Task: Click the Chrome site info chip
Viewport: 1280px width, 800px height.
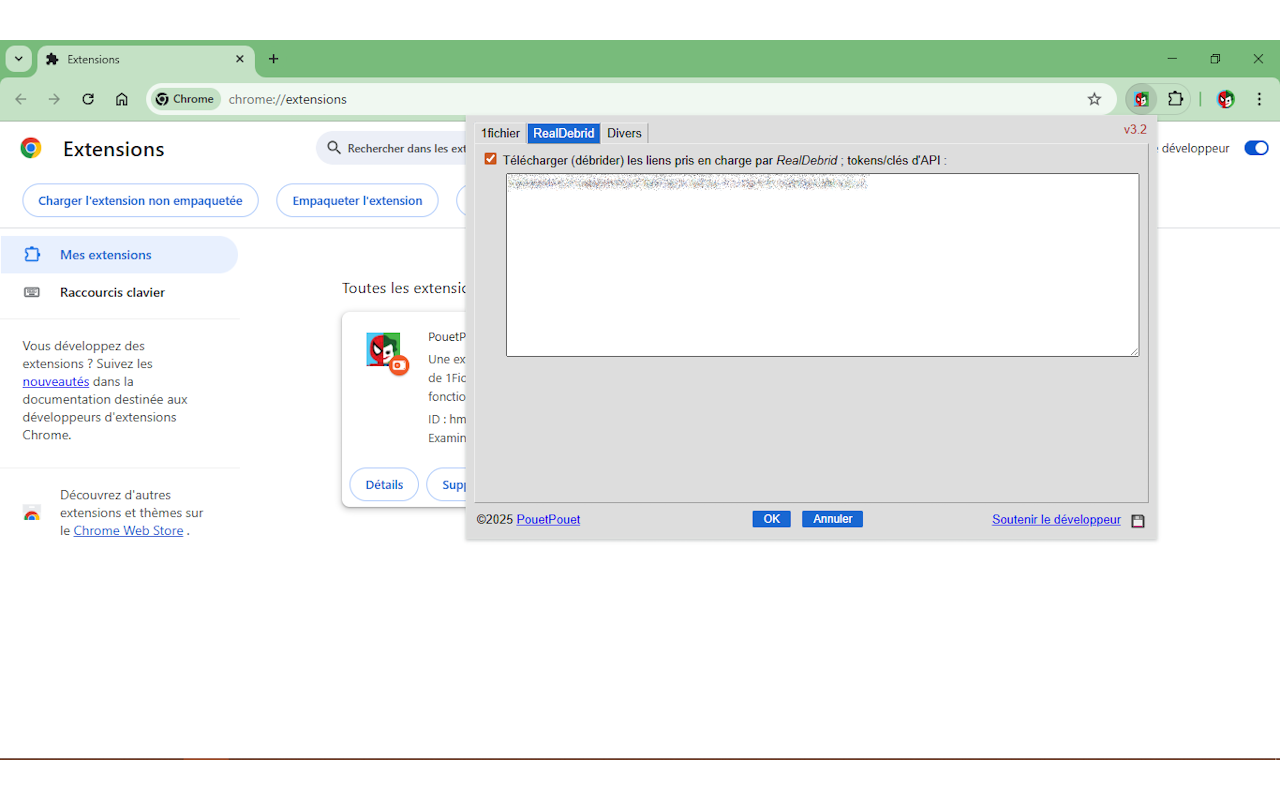Action: coord(186,99)
